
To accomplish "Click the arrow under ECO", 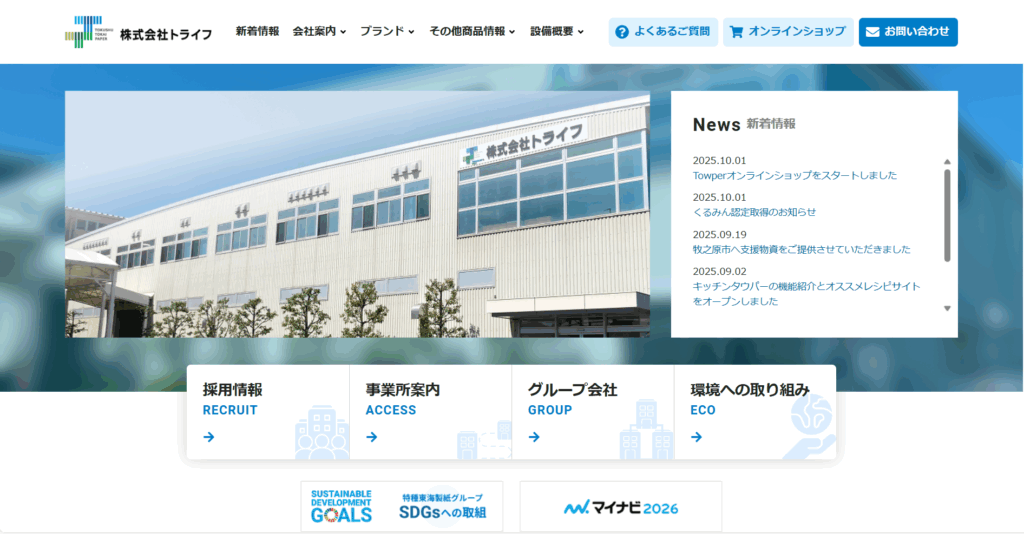I will pyautogui.click(x=696, y=437).
